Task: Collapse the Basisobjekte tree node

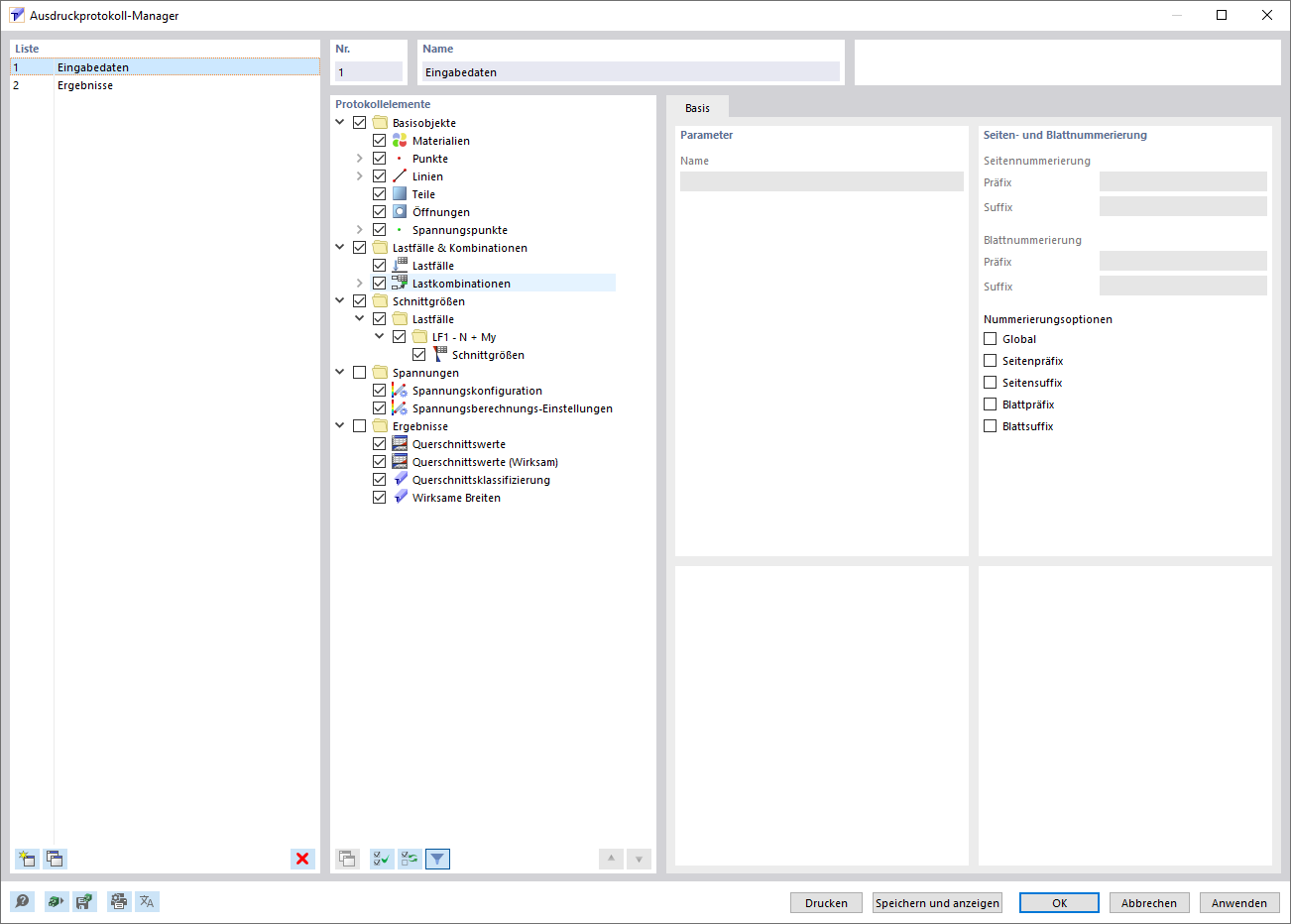Action: click(x=340, y=123)
